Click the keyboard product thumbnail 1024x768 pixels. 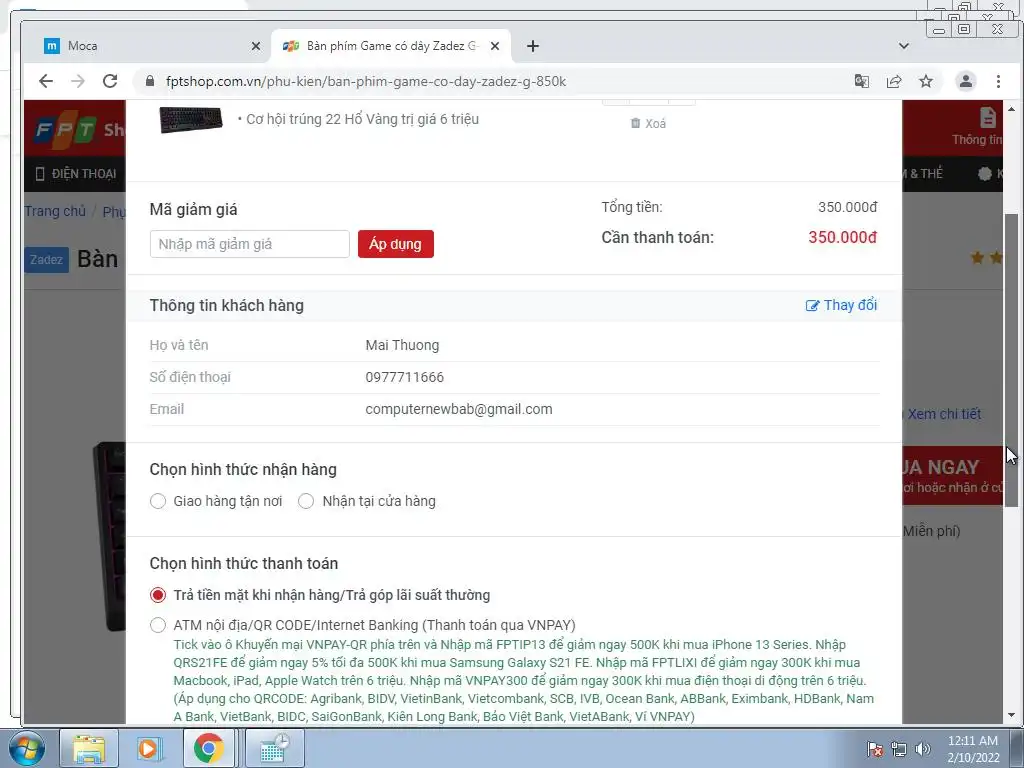point(191,120)
